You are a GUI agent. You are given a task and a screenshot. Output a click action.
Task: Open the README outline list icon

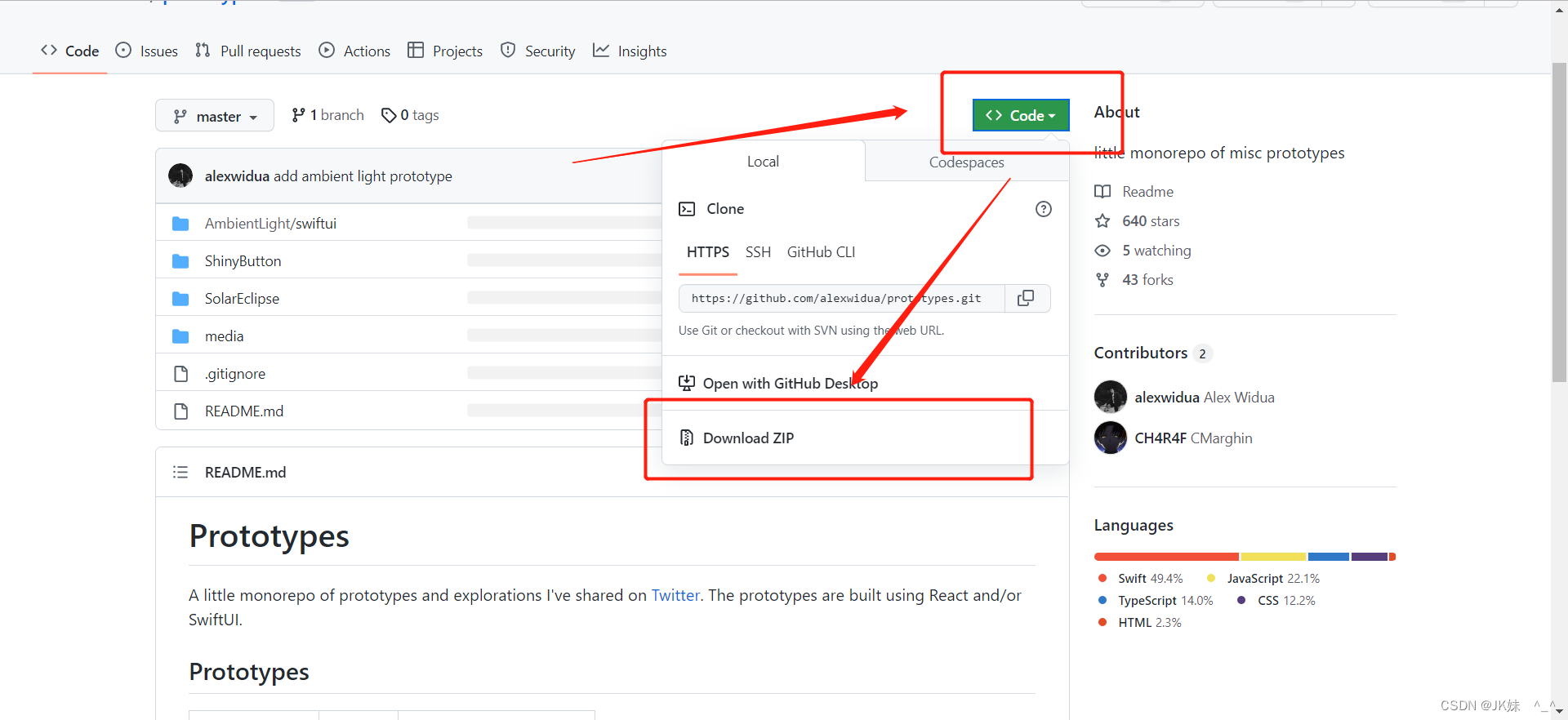pyautogui.click(x=180, y=472)
